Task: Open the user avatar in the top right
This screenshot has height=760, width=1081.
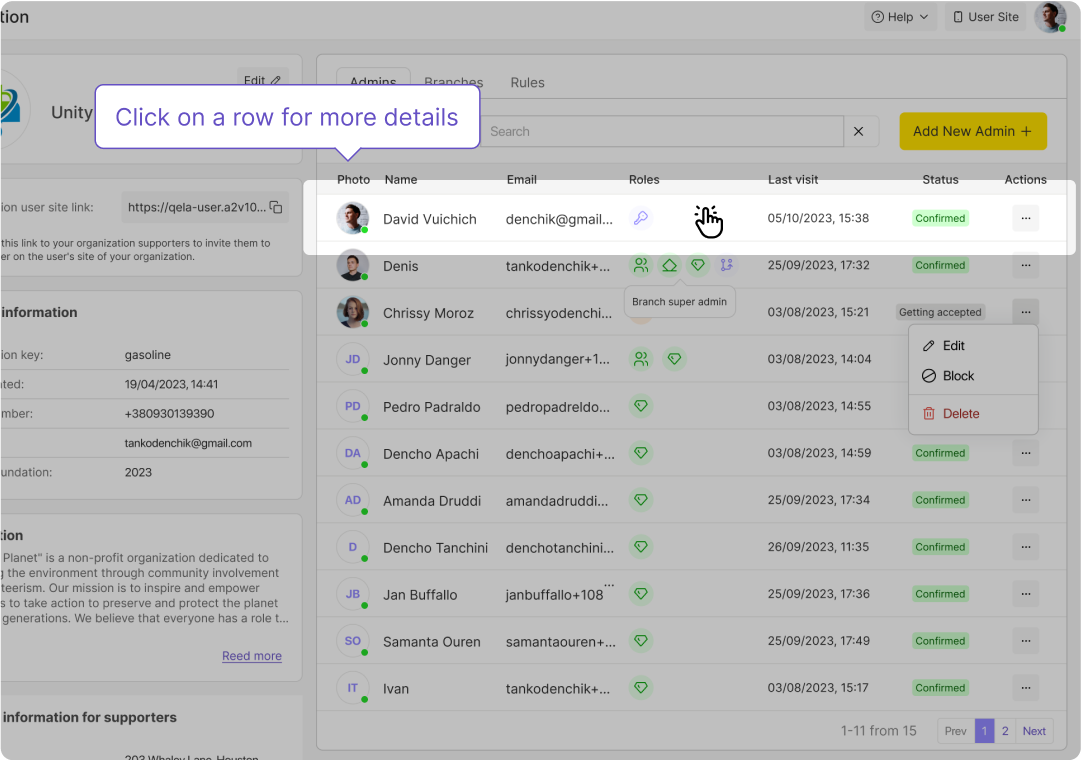Action: 1049,17
